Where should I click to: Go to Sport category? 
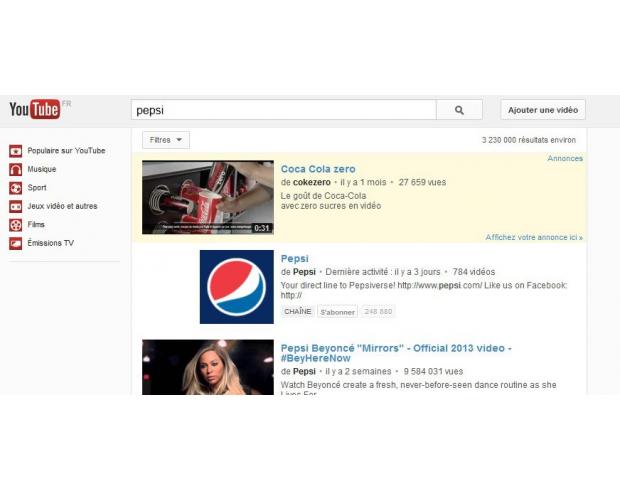pyautogui.click(x=37, y=188)
